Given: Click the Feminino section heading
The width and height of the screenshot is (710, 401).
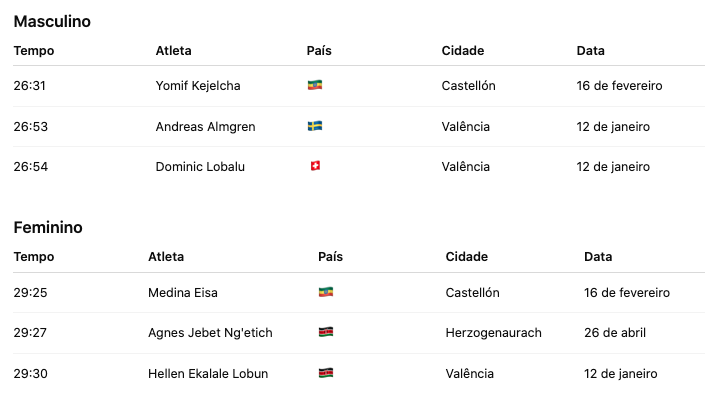Looking at the screenshot, I should tap(48, 228).
